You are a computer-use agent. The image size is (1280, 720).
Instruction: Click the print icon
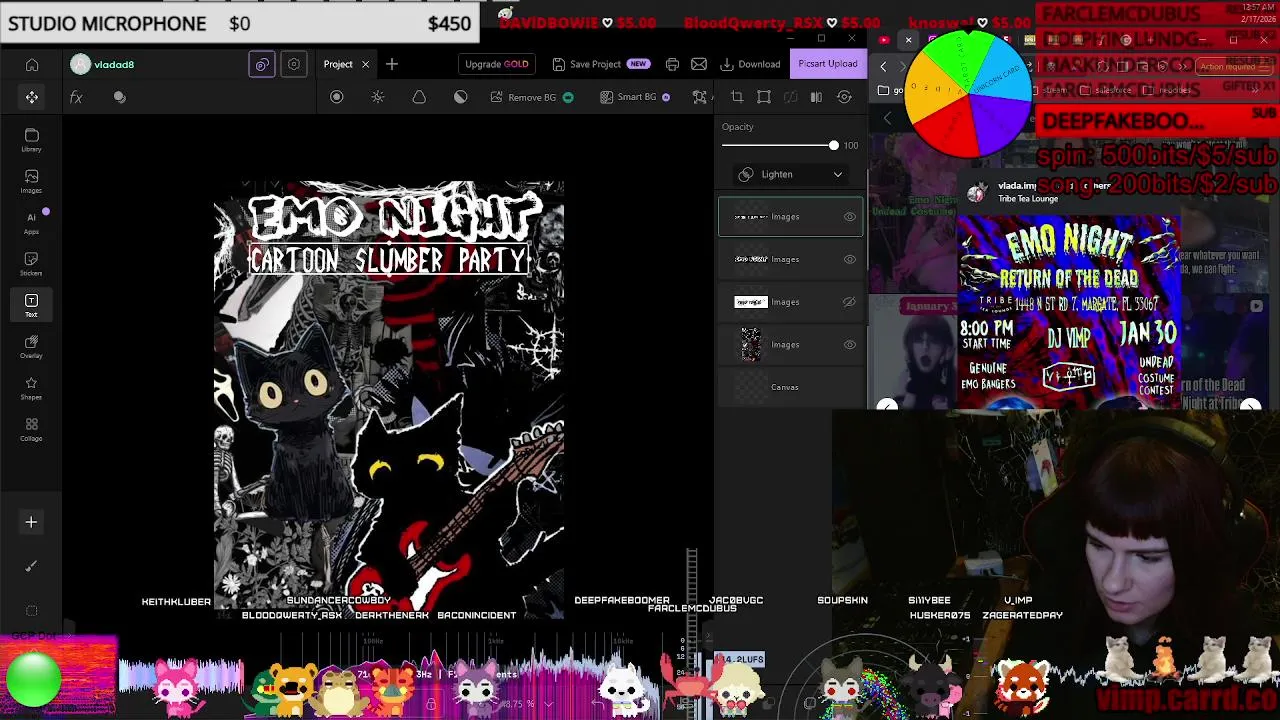pos(672,64)
